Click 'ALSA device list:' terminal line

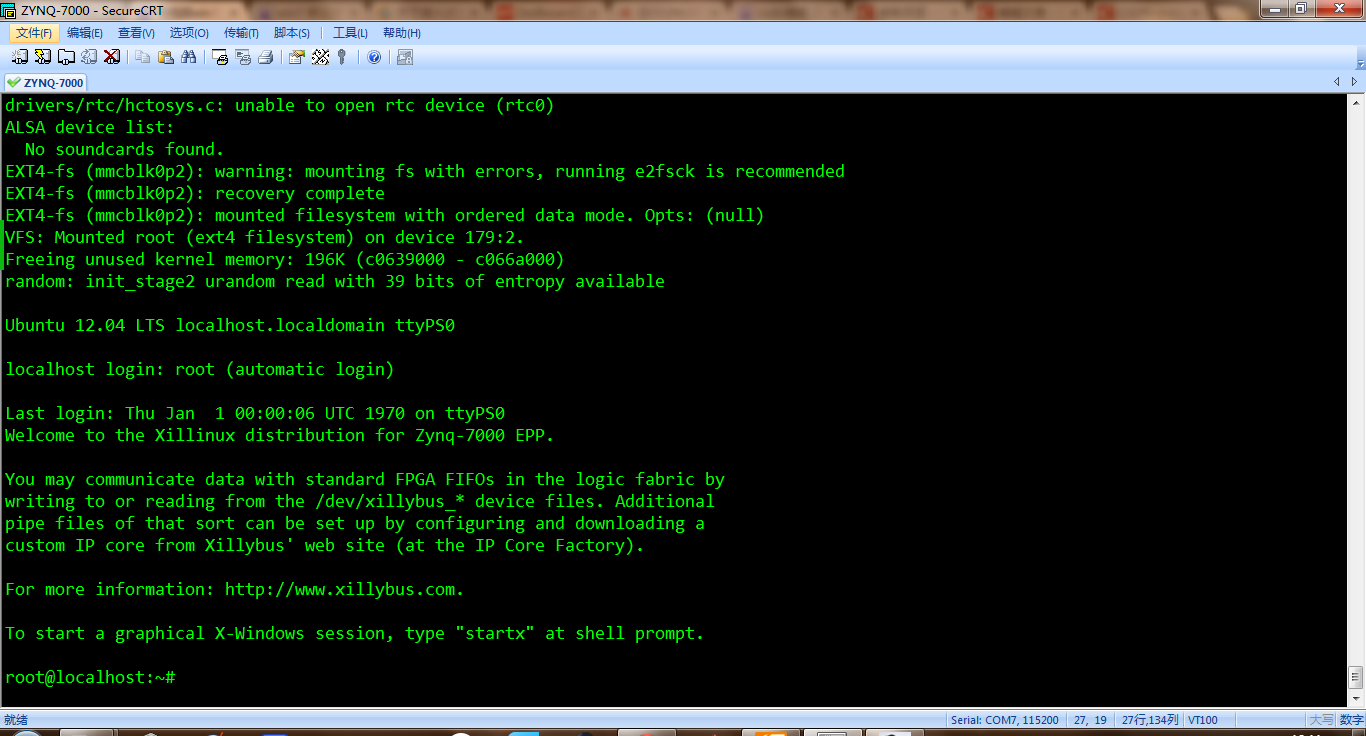pyautogui.click(x=90, y=127)
